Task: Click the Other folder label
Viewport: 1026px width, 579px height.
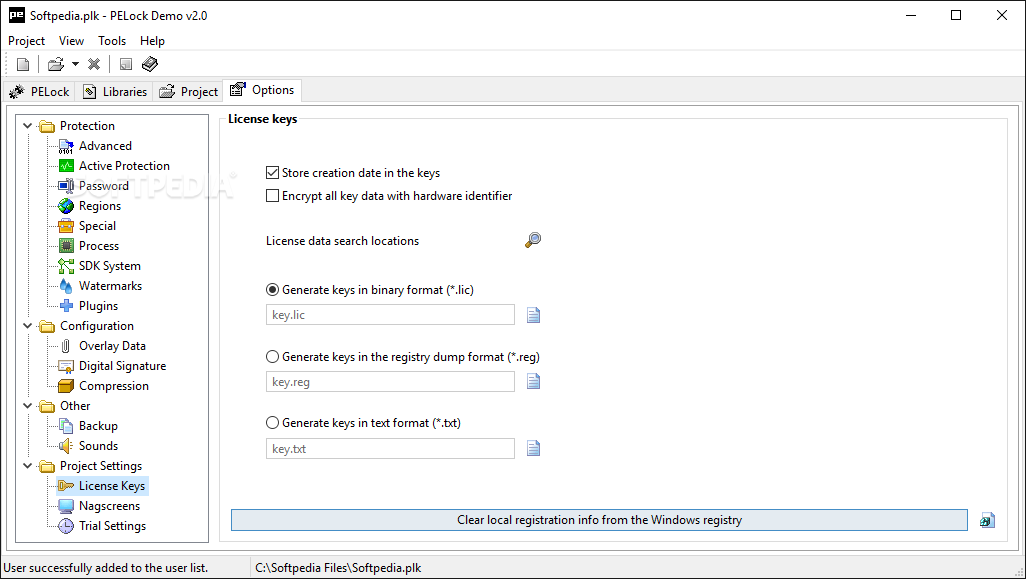Action: pos(75,406)
